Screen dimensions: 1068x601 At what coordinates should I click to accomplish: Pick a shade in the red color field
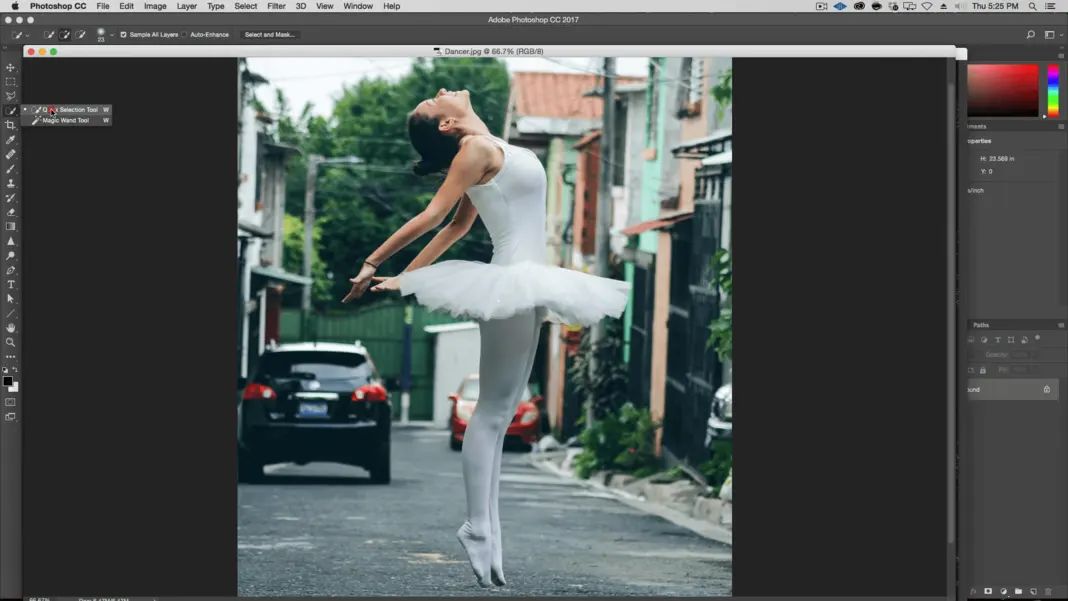point(1003,91)
